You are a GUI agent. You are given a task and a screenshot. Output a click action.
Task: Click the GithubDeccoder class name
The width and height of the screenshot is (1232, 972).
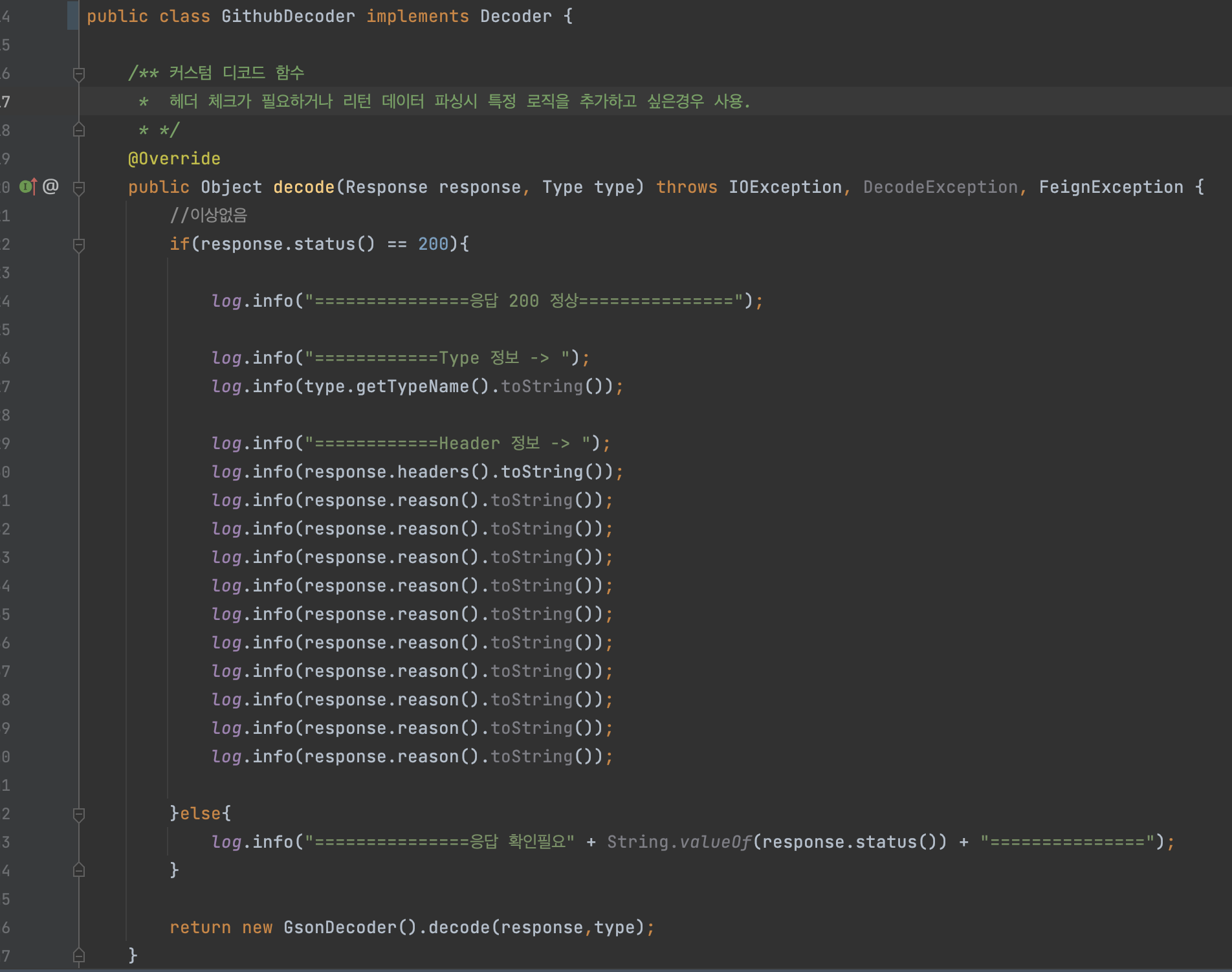coord(288,16)
